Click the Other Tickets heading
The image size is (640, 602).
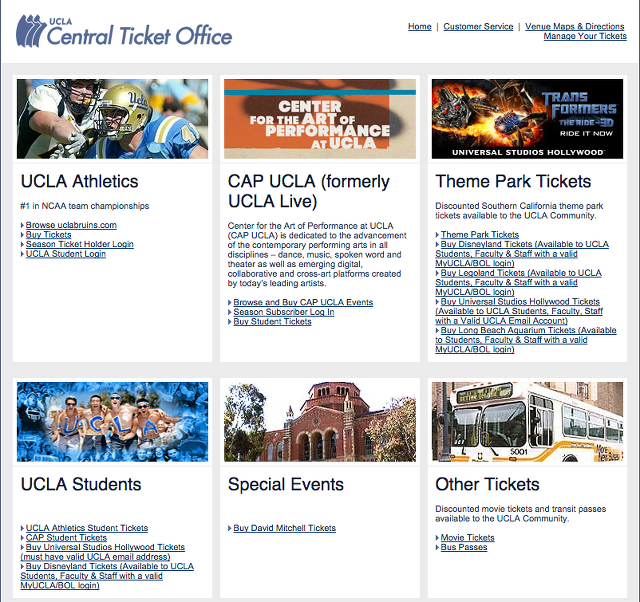[x=487, y=484]
